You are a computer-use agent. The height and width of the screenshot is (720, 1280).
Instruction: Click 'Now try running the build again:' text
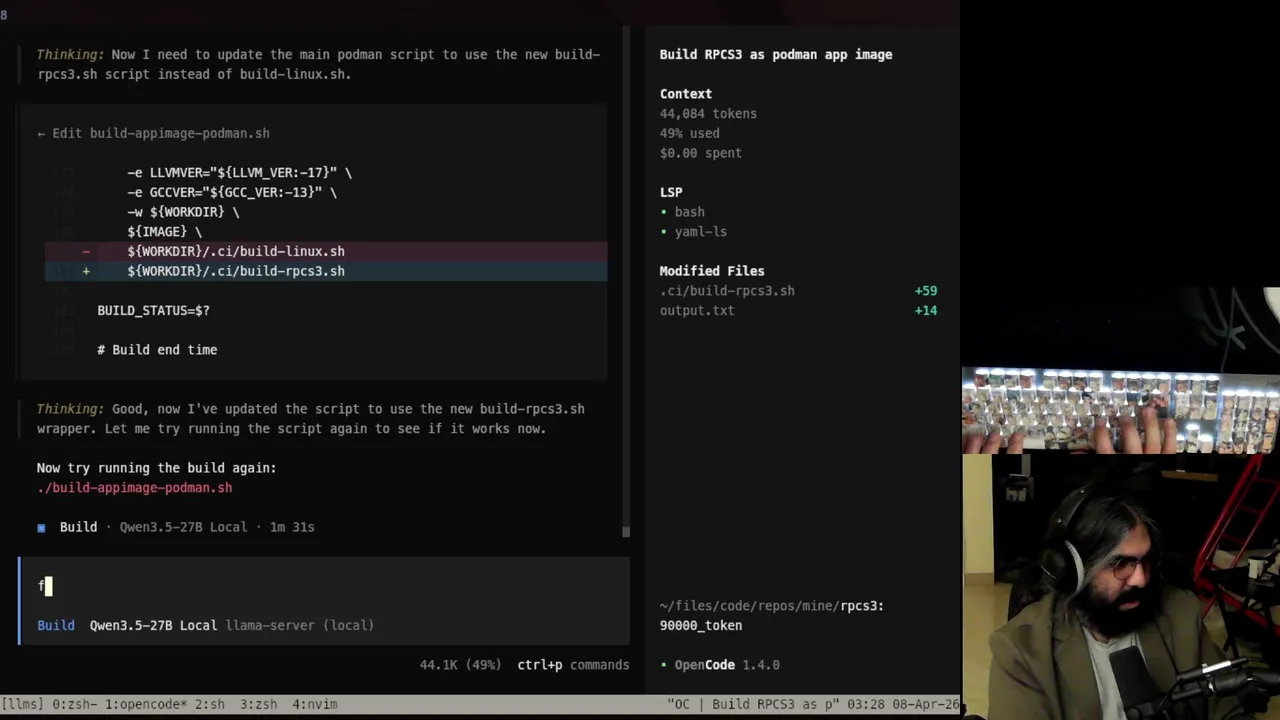point(157,468)
